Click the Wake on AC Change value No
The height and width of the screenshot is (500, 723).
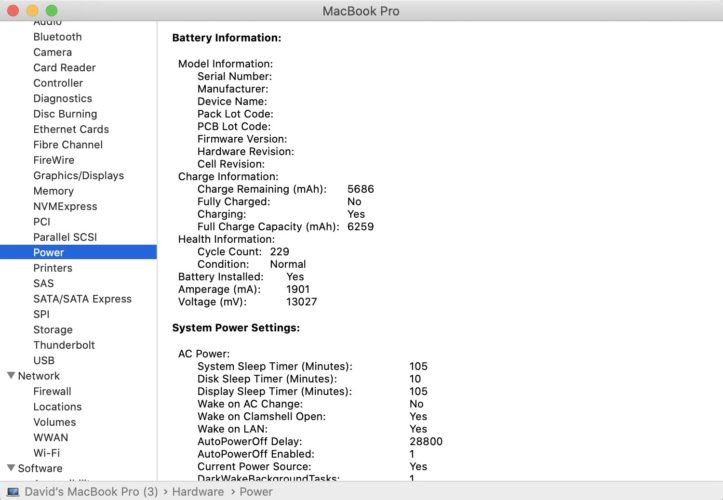[416, 404]
